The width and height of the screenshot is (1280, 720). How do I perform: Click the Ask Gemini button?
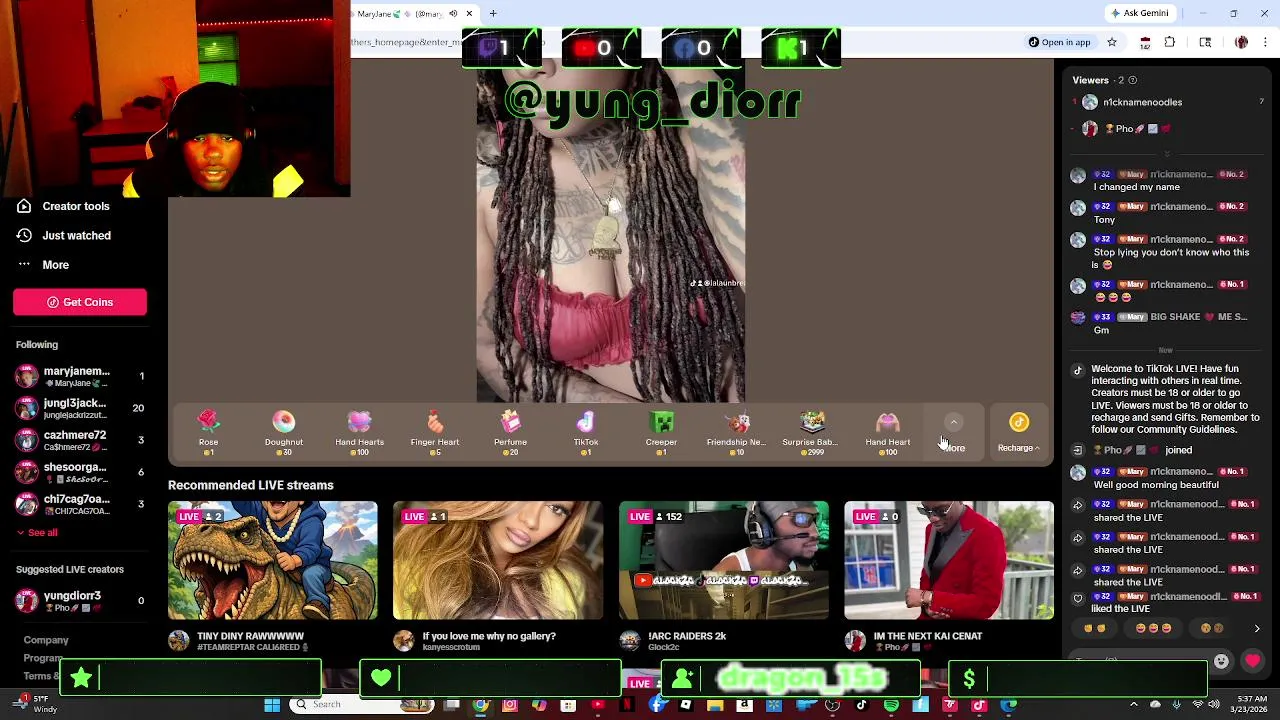(x=1139, y=13)
